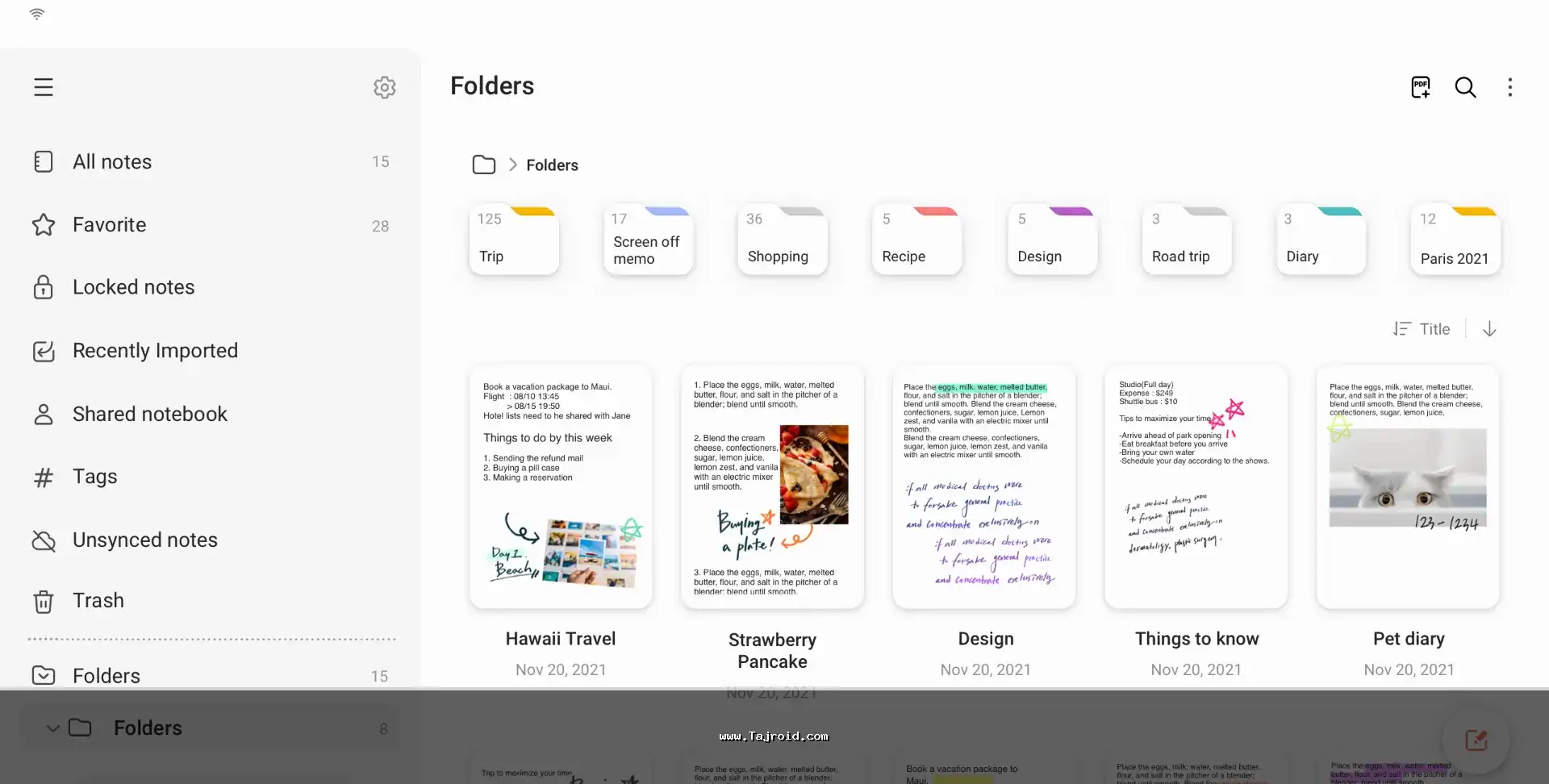
Task: Tap the import PDF icon
Action: click(x=1421, y=87)
